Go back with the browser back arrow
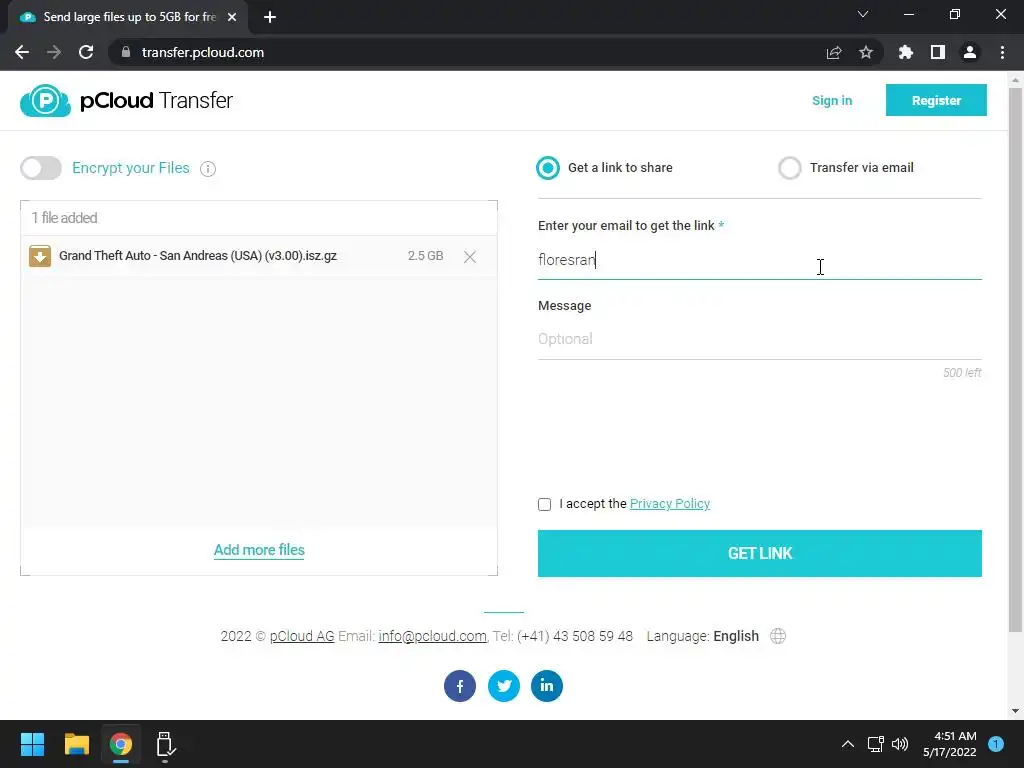1024x768 pixels. pyautogui.click(x=22, y=52)
